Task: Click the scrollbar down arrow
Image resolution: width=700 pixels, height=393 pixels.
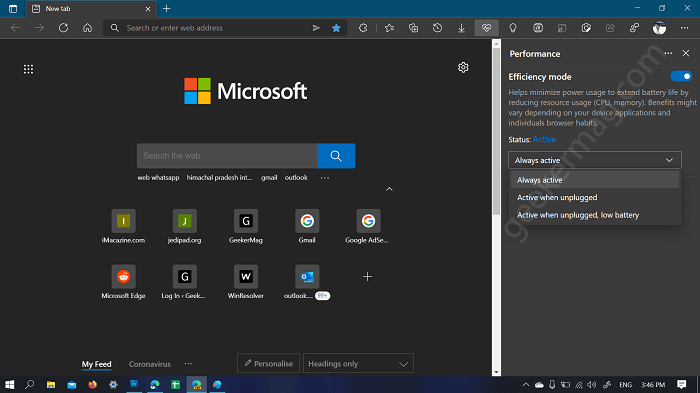Action: coord(496,372)
